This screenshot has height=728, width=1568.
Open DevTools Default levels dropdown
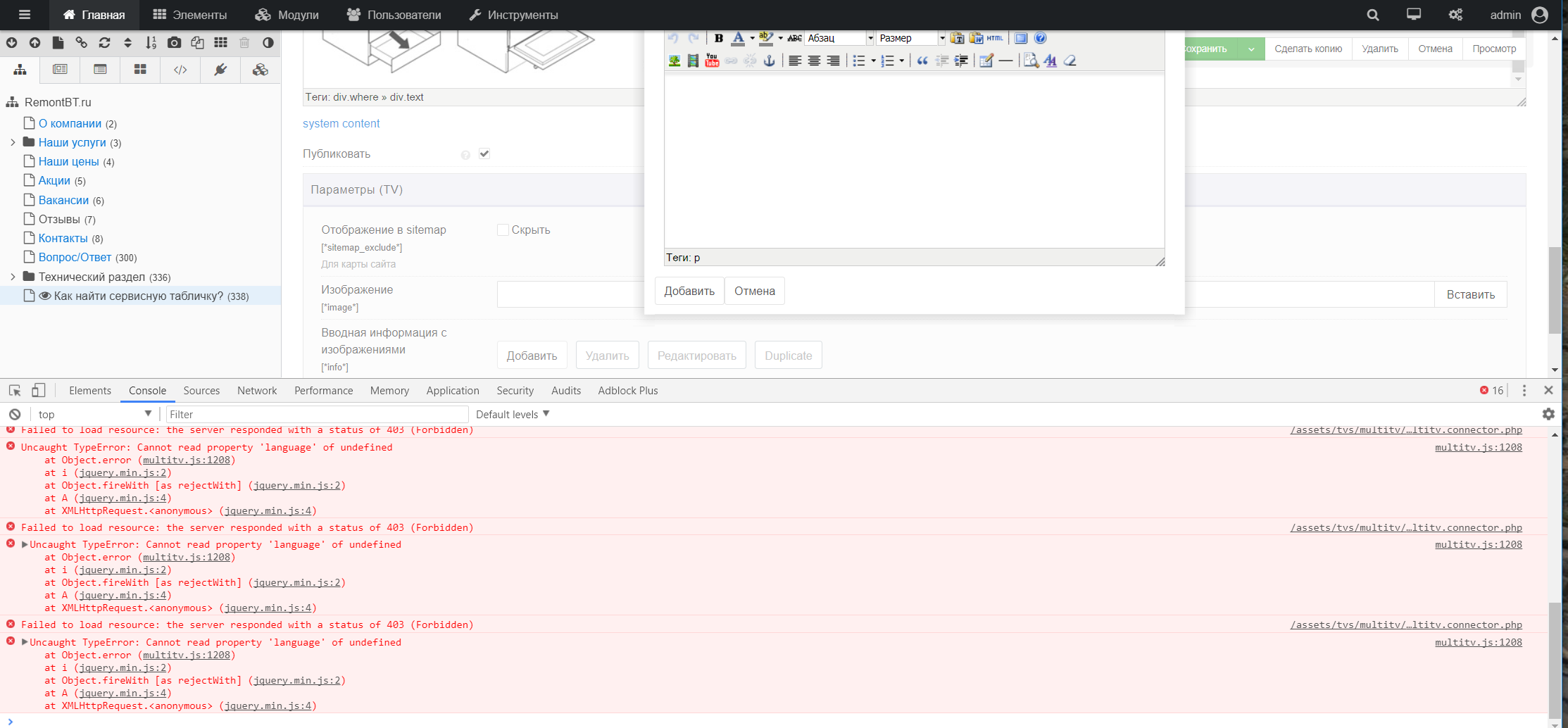[512, 414]
